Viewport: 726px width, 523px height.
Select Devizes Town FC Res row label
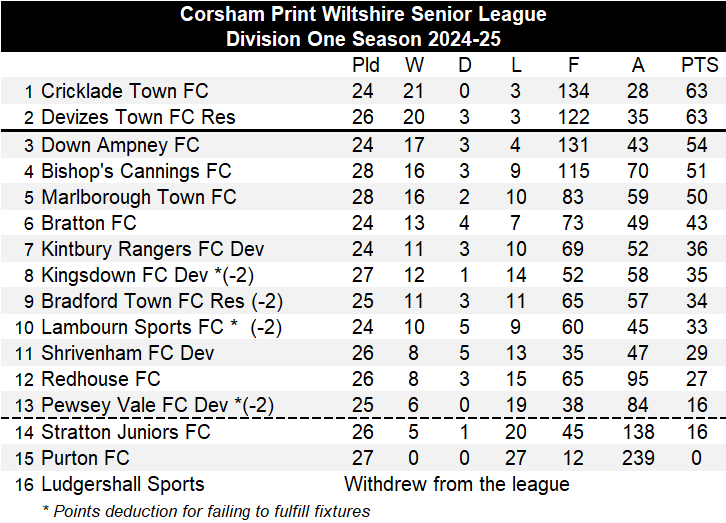point(138,118)
